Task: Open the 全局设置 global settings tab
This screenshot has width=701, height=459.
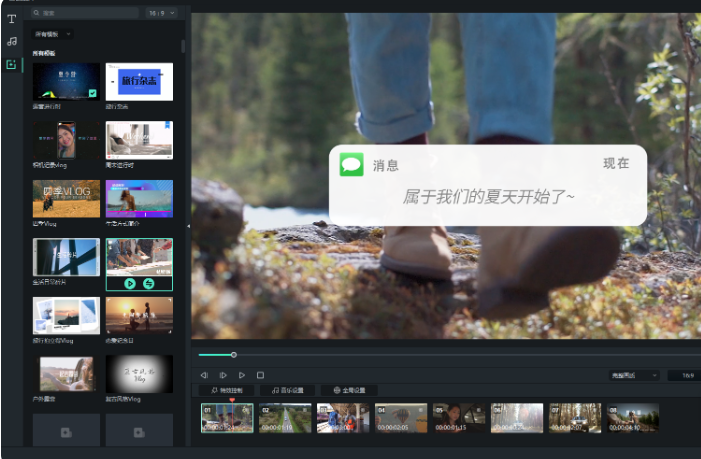Action: [349, 390]
